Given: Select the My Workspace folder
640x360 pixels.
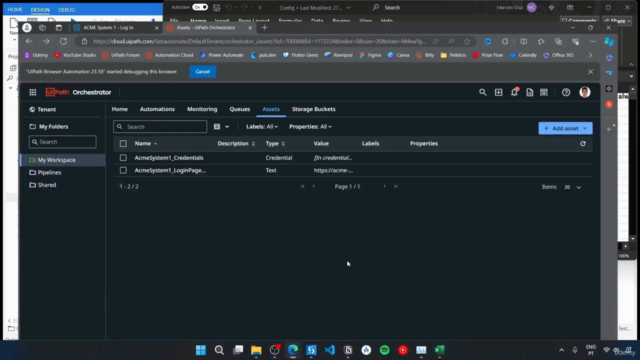Looking at the screenshot, I should [62, 160].
